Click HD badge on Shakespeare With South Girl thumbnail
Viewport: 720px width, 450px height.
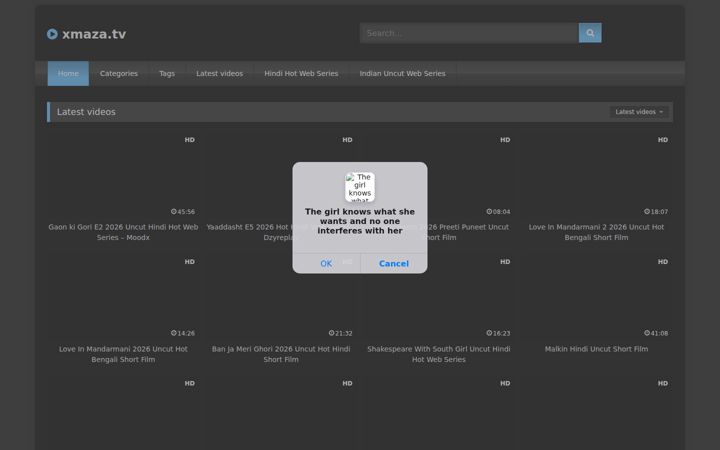click(x=505, y=262)
